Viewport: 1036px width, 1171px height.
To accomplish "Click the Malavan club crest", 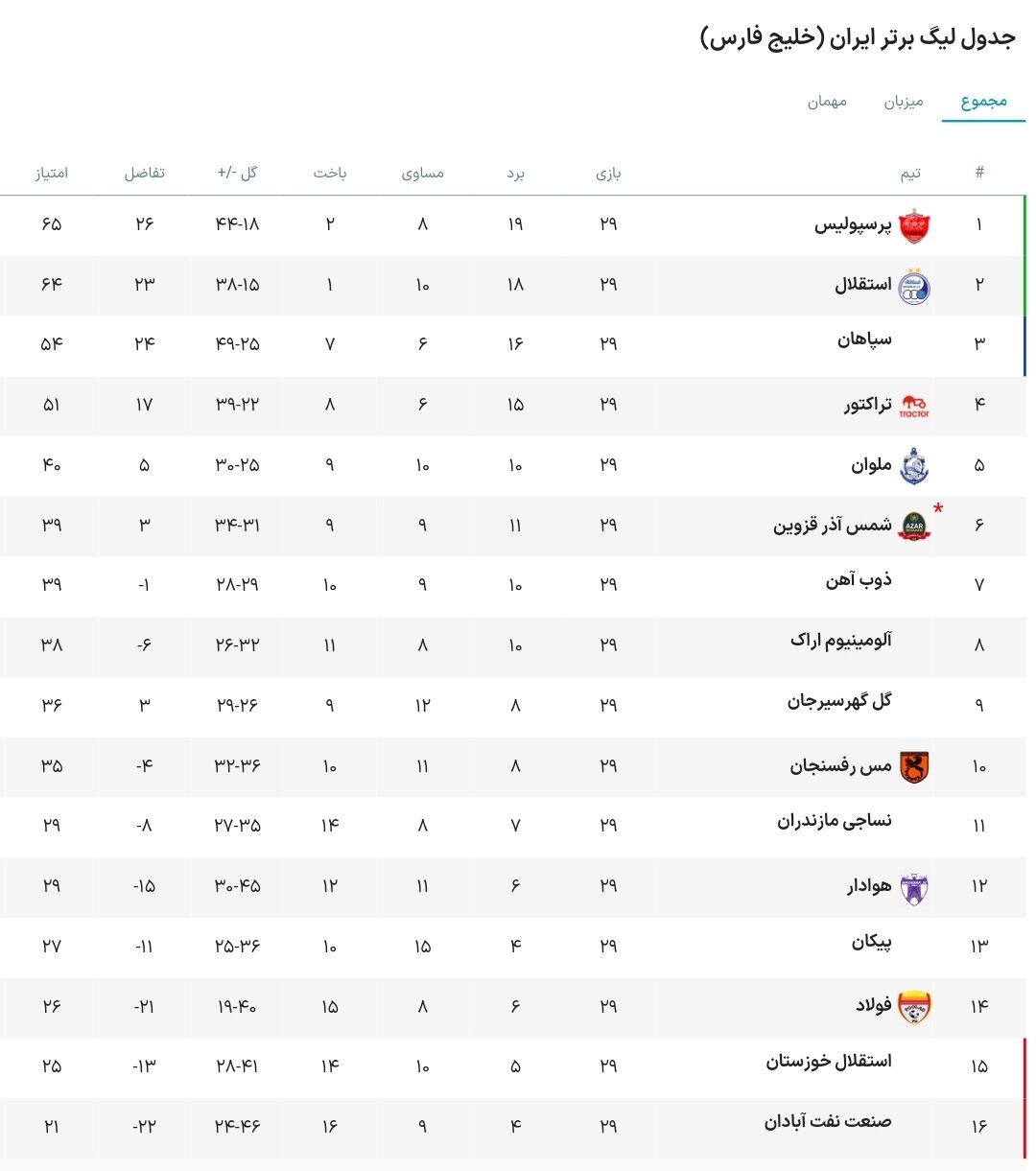I will click(x=914, y=465).
